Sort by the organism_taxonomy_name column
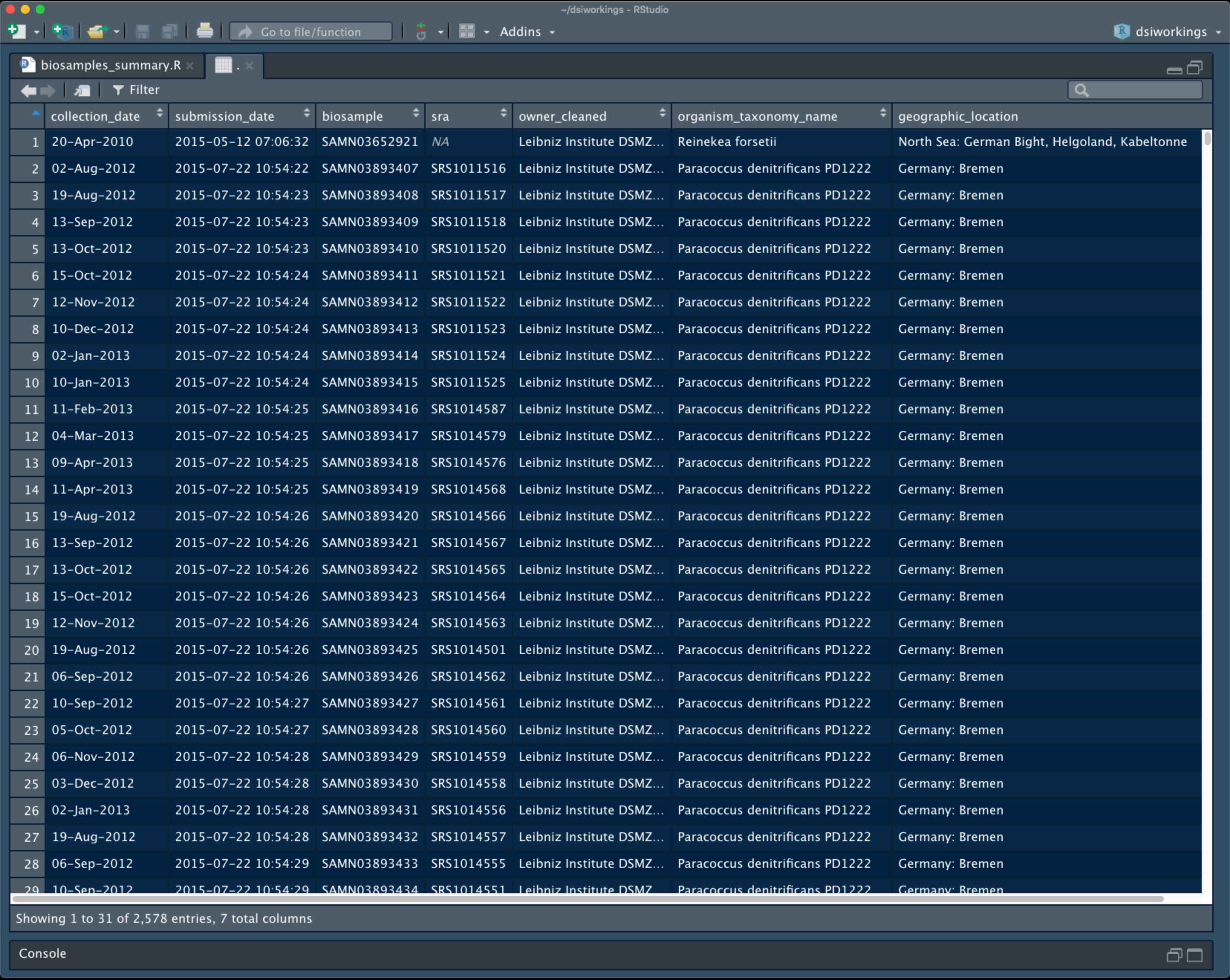 pos(781,116)
